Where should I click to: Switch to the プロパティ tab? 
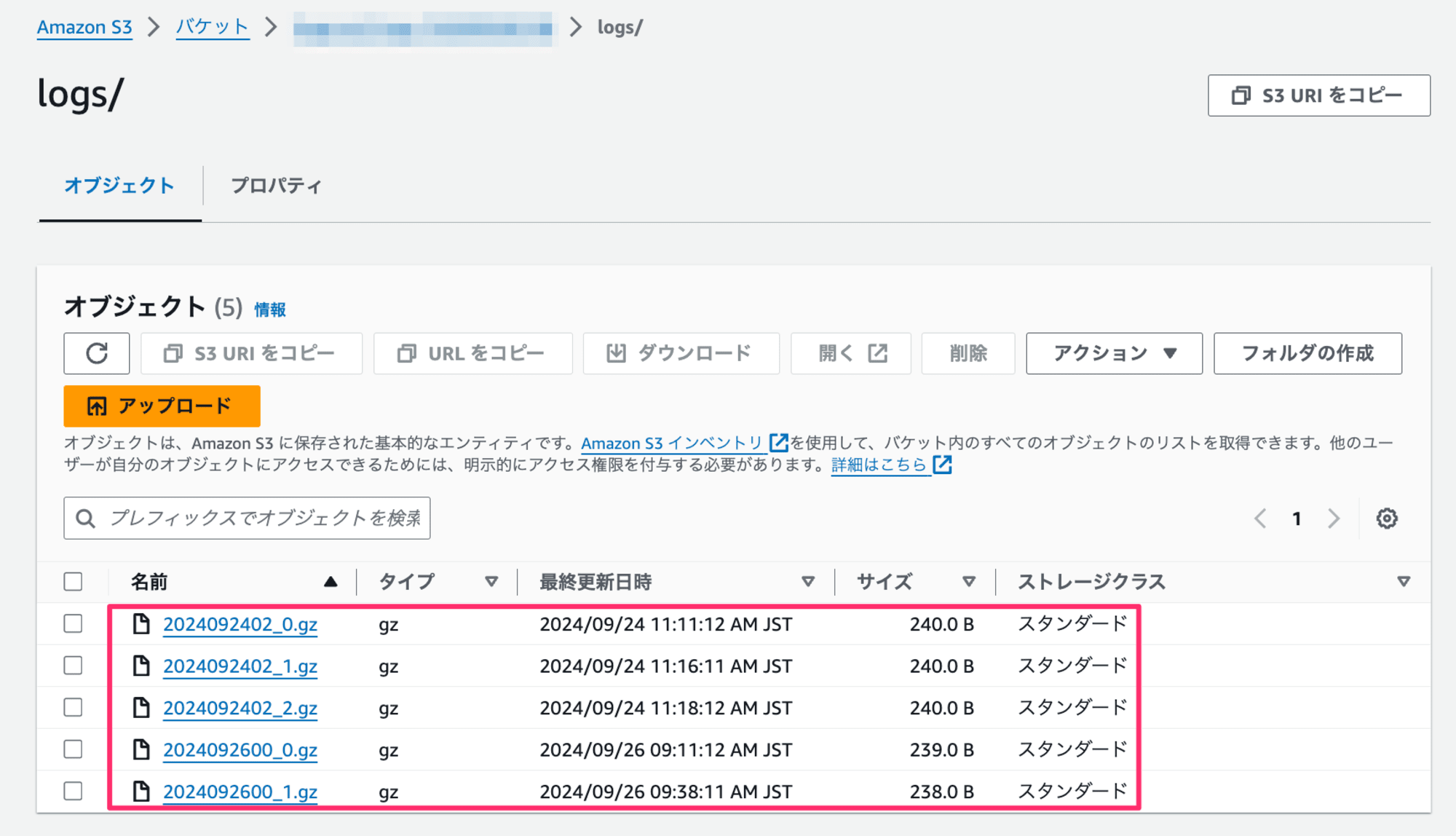[x=276, y=186]
